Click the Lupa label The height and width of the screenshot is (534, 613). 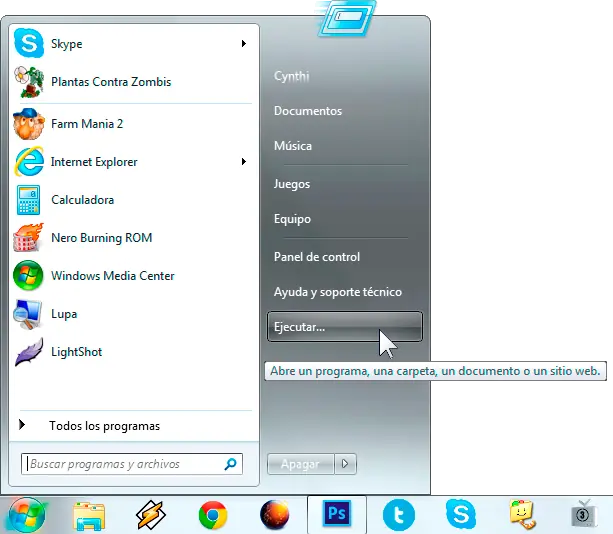pos(64,314)
